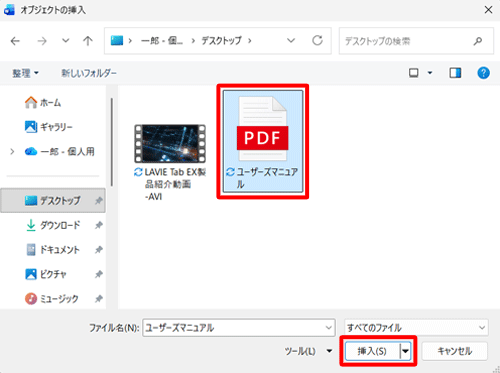Viewport: 500px width, 373px height.
Task: Focus the デスクトップの検索 search box
Action: pos(416,41)
